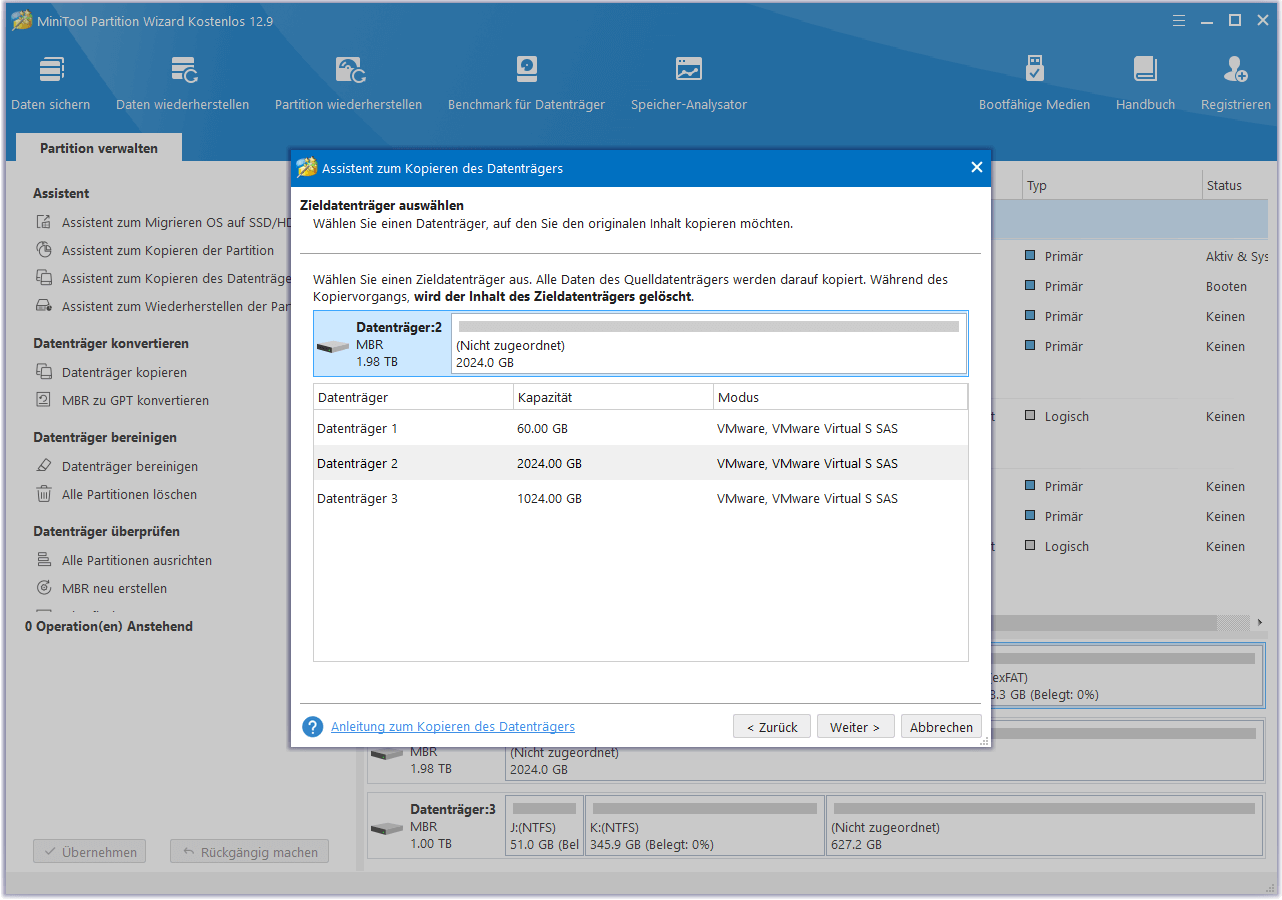The width and height of the screenshot is (1282, 900).
Task: Click the Booten status cell
Action: (x=1226, y=286)
